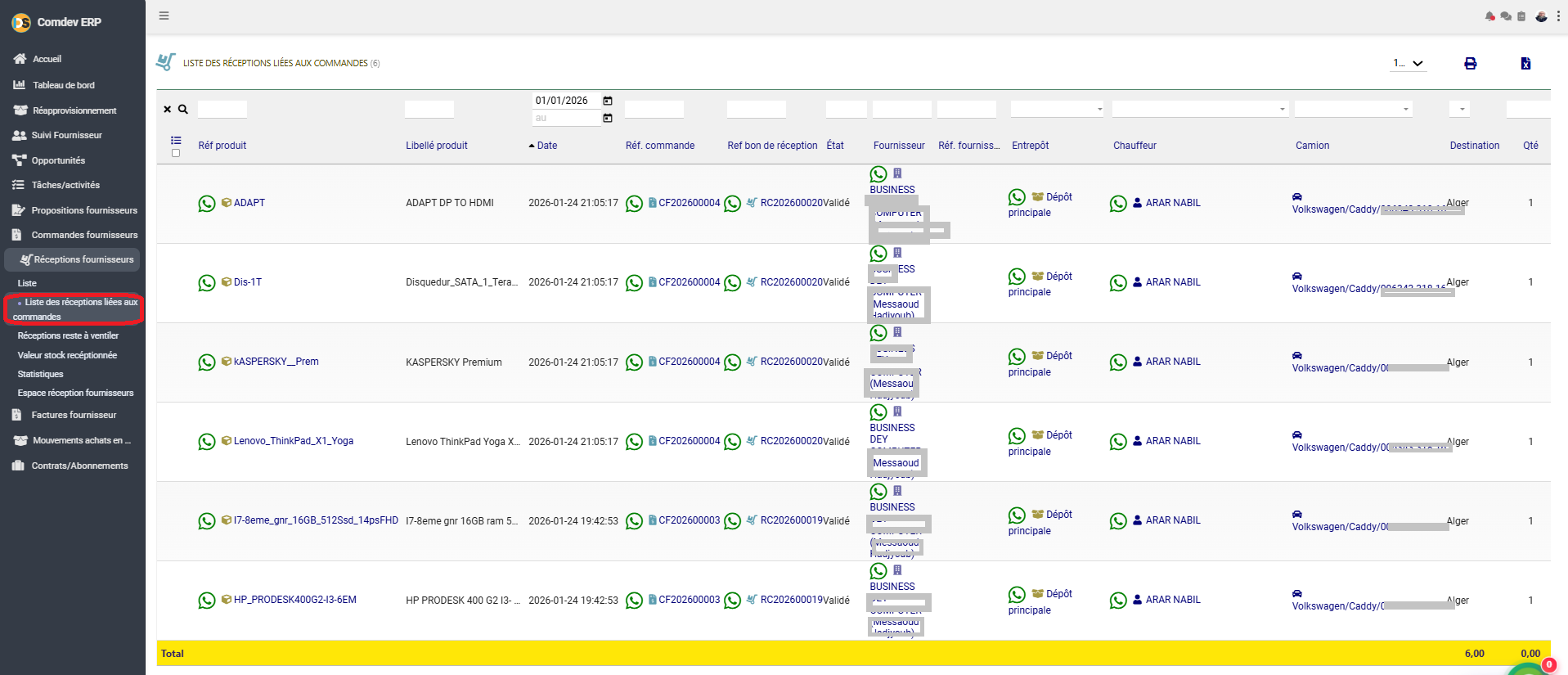Click the 'au' end date field
The height and width of the screenshot is (675, 1568).
(x=566, y=118)
